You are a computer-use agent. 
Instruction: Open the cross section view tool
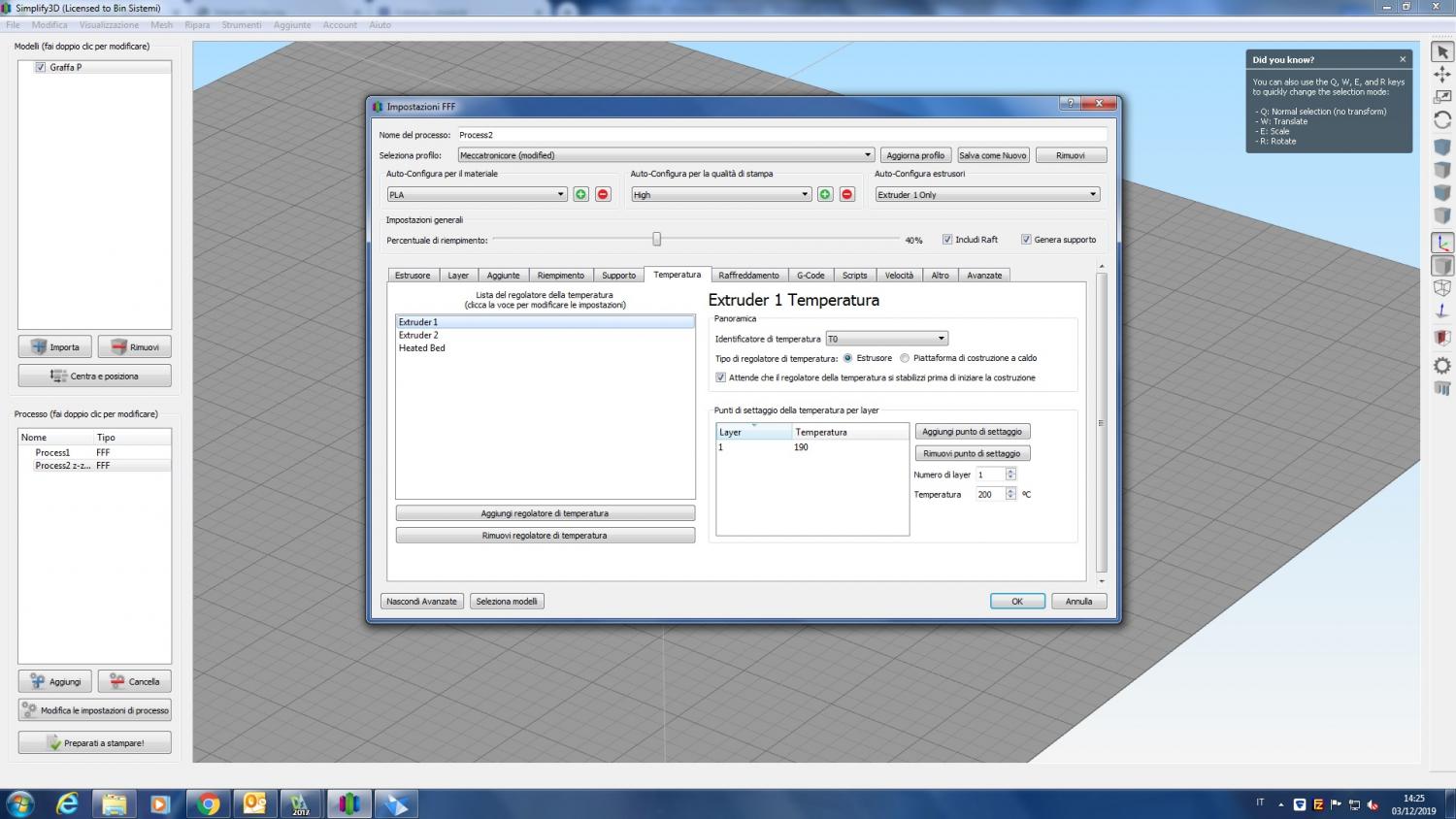[1442, 338]
